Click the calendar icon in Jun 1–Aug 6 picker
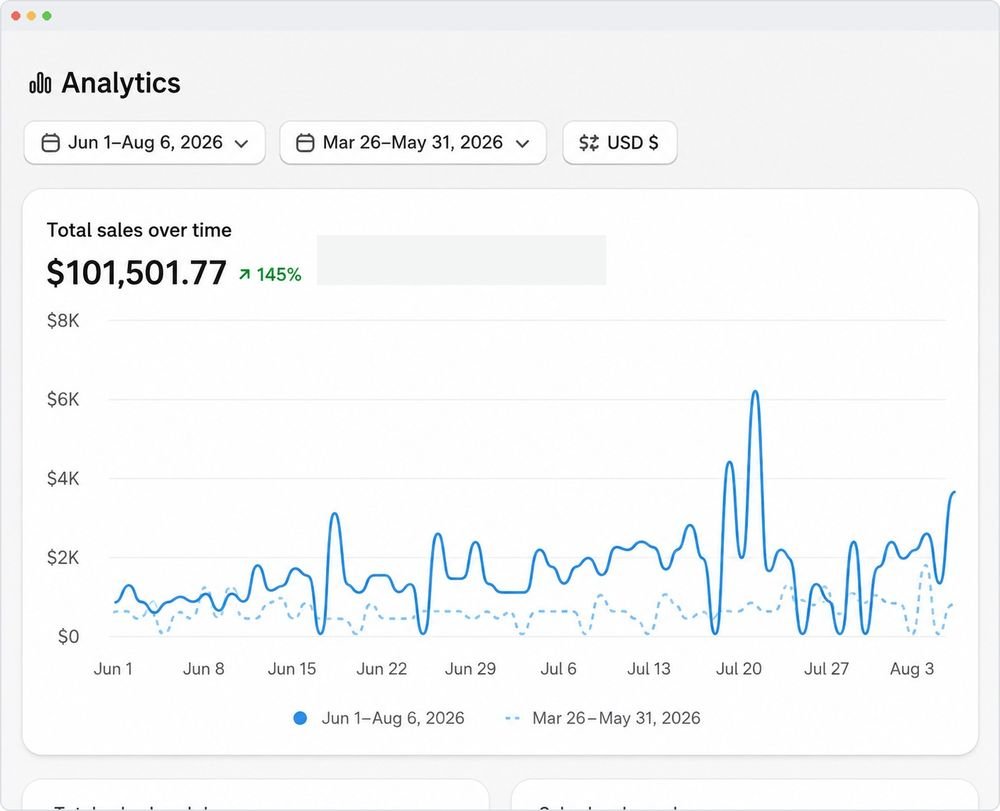Viewport: 1000px width, 811px height. pyautogui.click(x=50, y=143)
